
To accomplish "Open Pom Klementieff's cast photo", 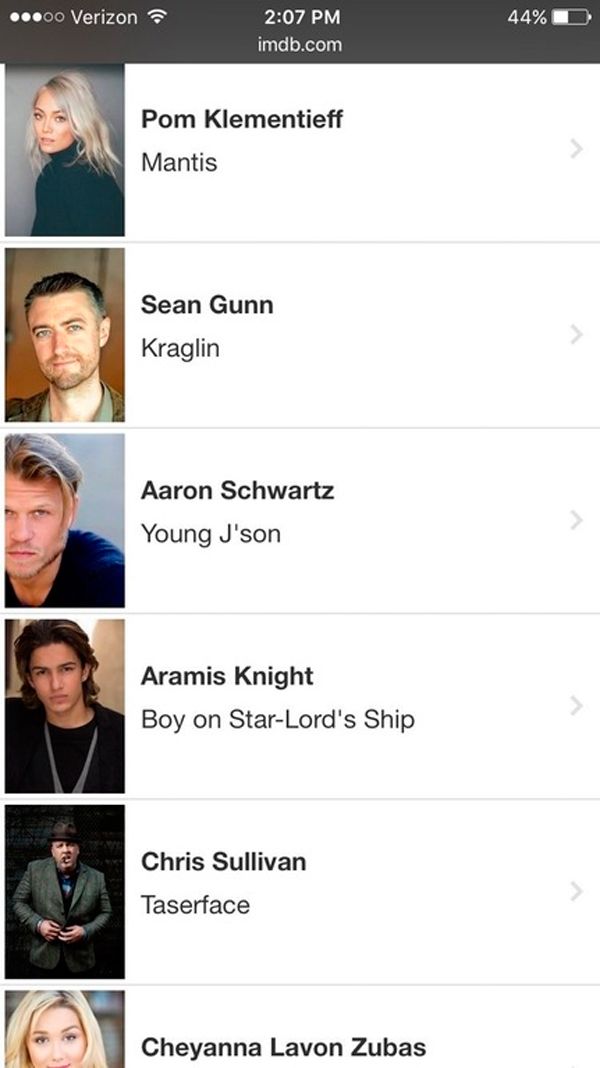I will coord(65,150).
